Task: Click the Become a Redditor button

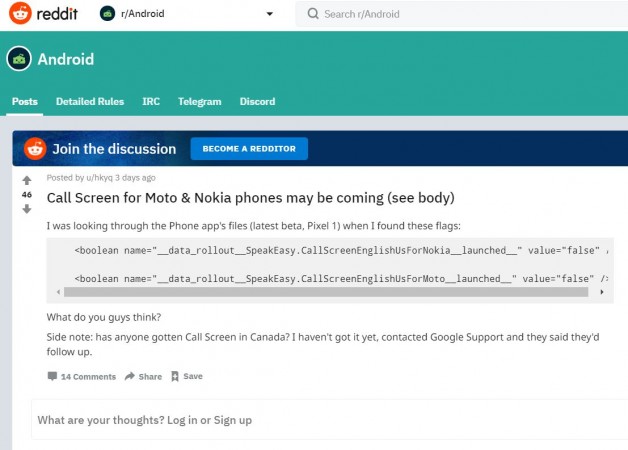Action: [249, 149]
